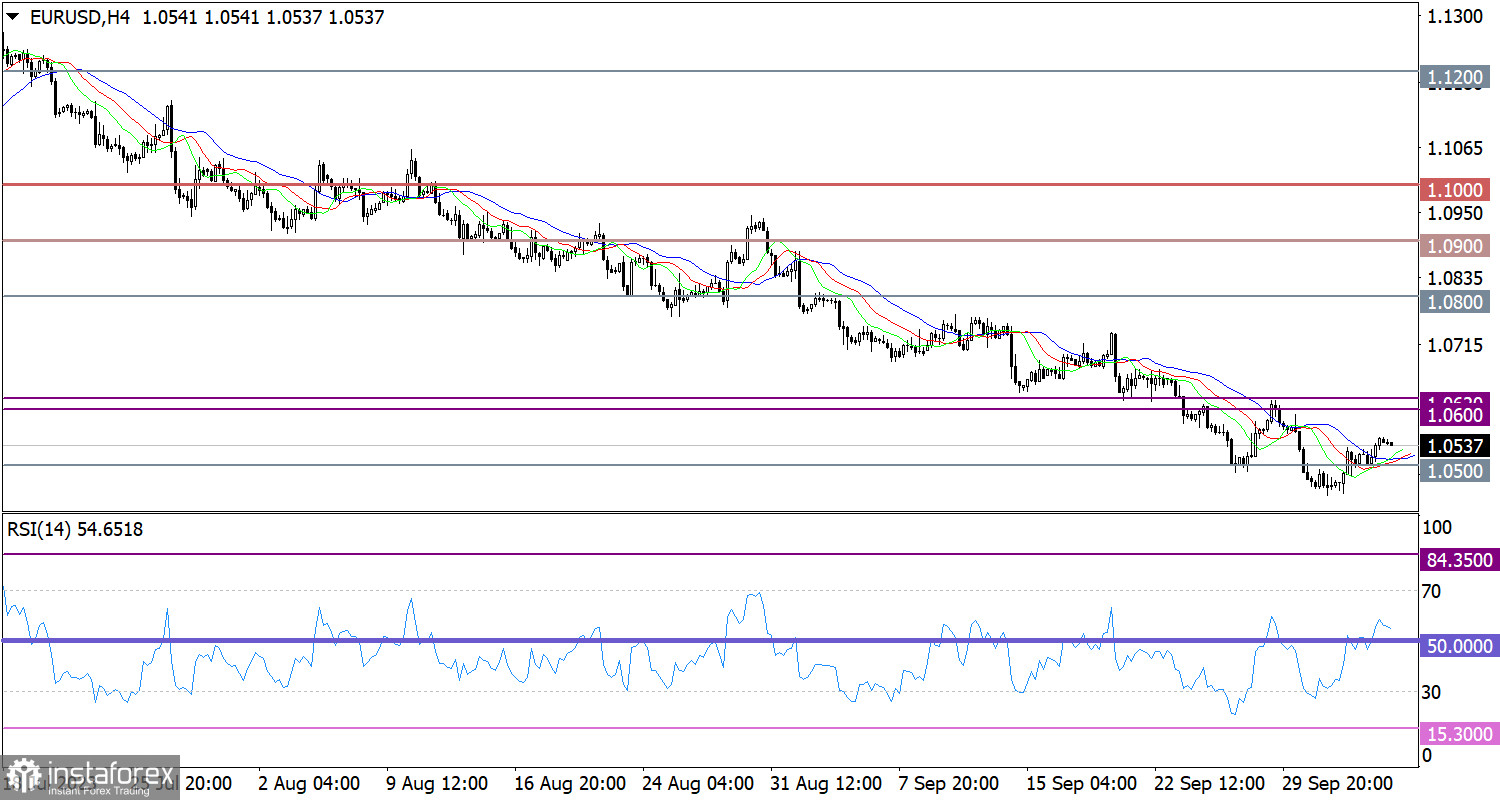Select the EURUSD,H4 symbol title text
The width and height of the screenshot is (1500, 800).
point(81,17)
